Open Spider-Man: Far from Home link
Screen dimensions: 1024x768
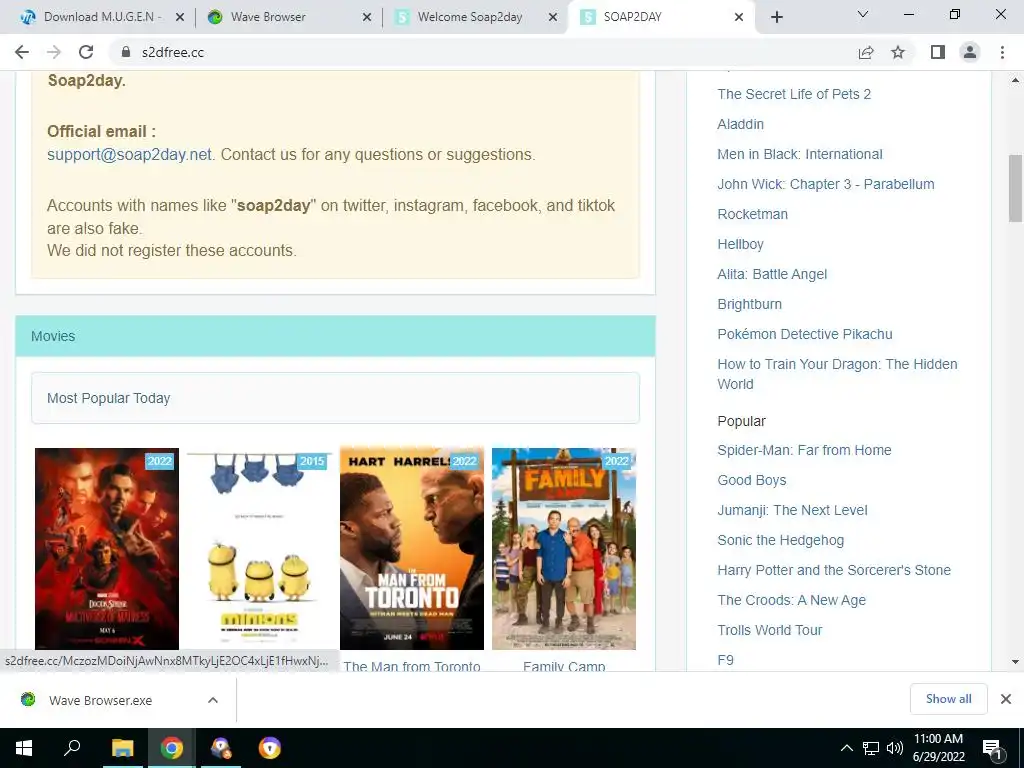pyautogui.click(x=805, y=450)
